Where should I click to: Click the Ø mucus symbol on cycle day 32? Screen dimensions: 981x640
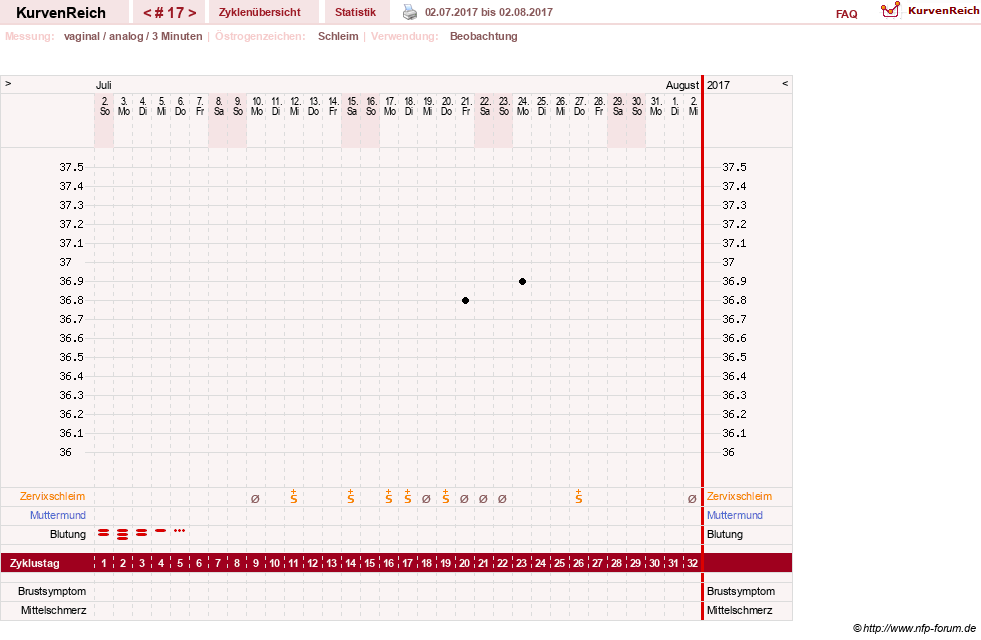tap(692, 499)
